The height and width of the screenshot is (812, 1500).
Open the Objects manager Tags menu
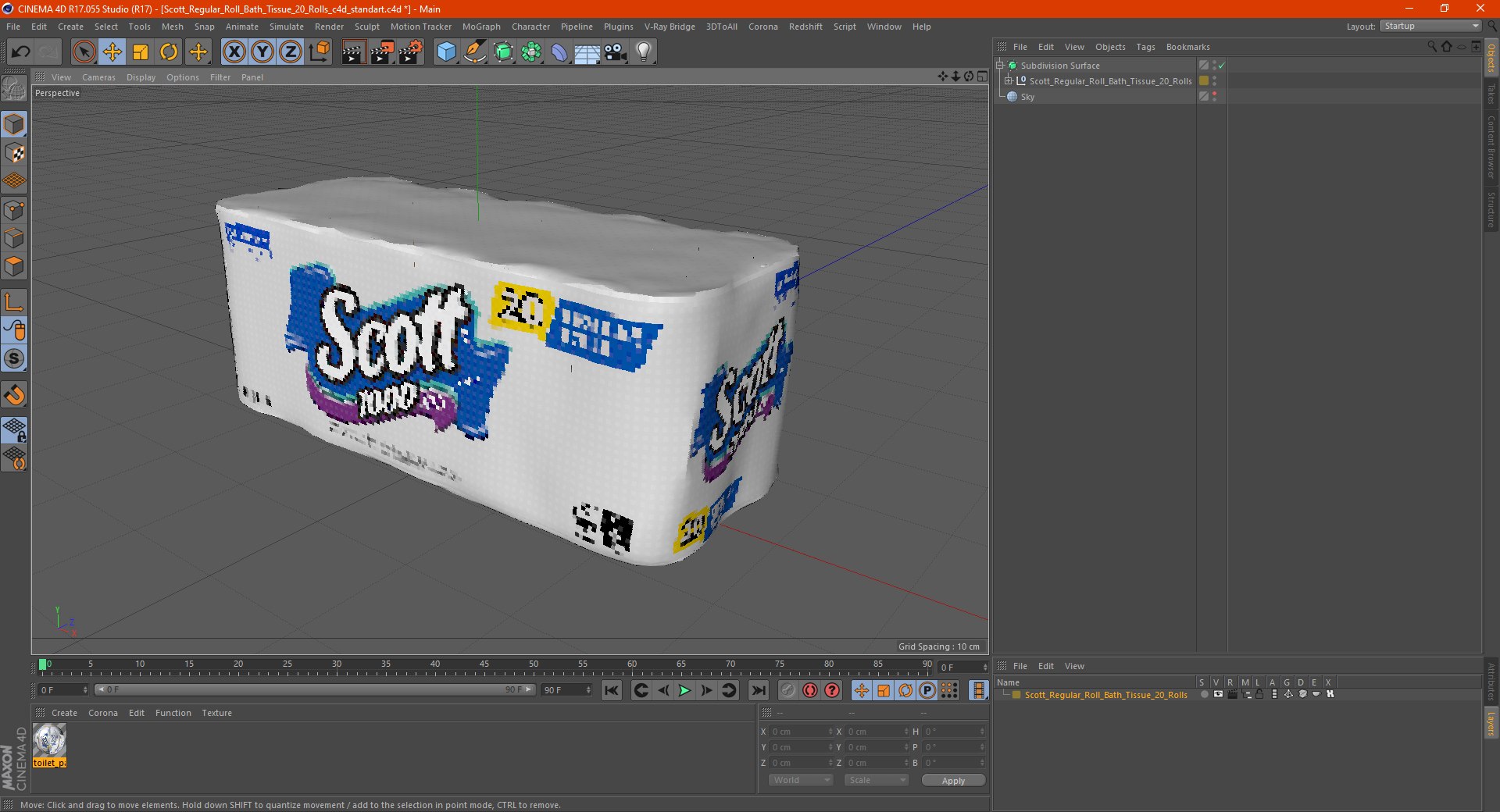(x=1145, y=47)
